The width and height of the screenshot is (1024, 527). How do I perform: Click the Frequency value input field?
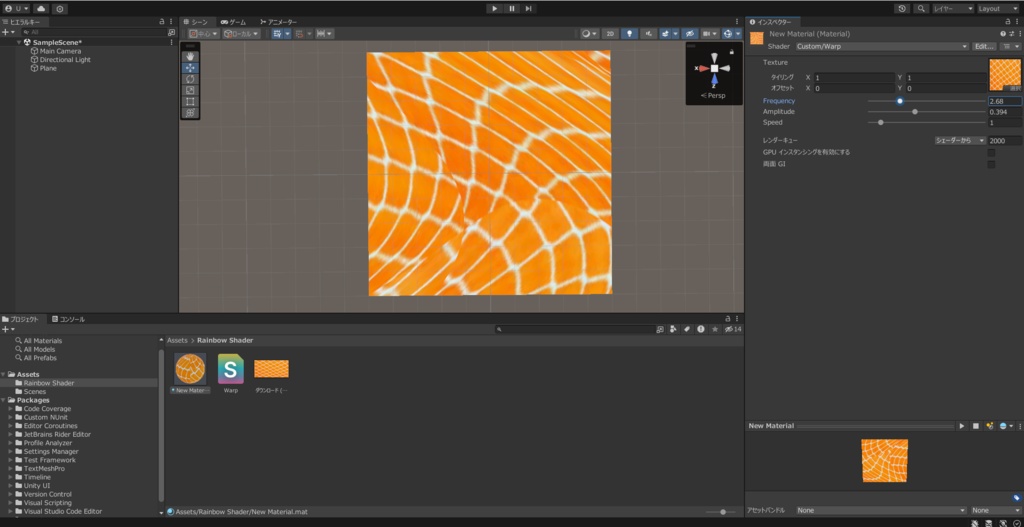pos(1004,101)
